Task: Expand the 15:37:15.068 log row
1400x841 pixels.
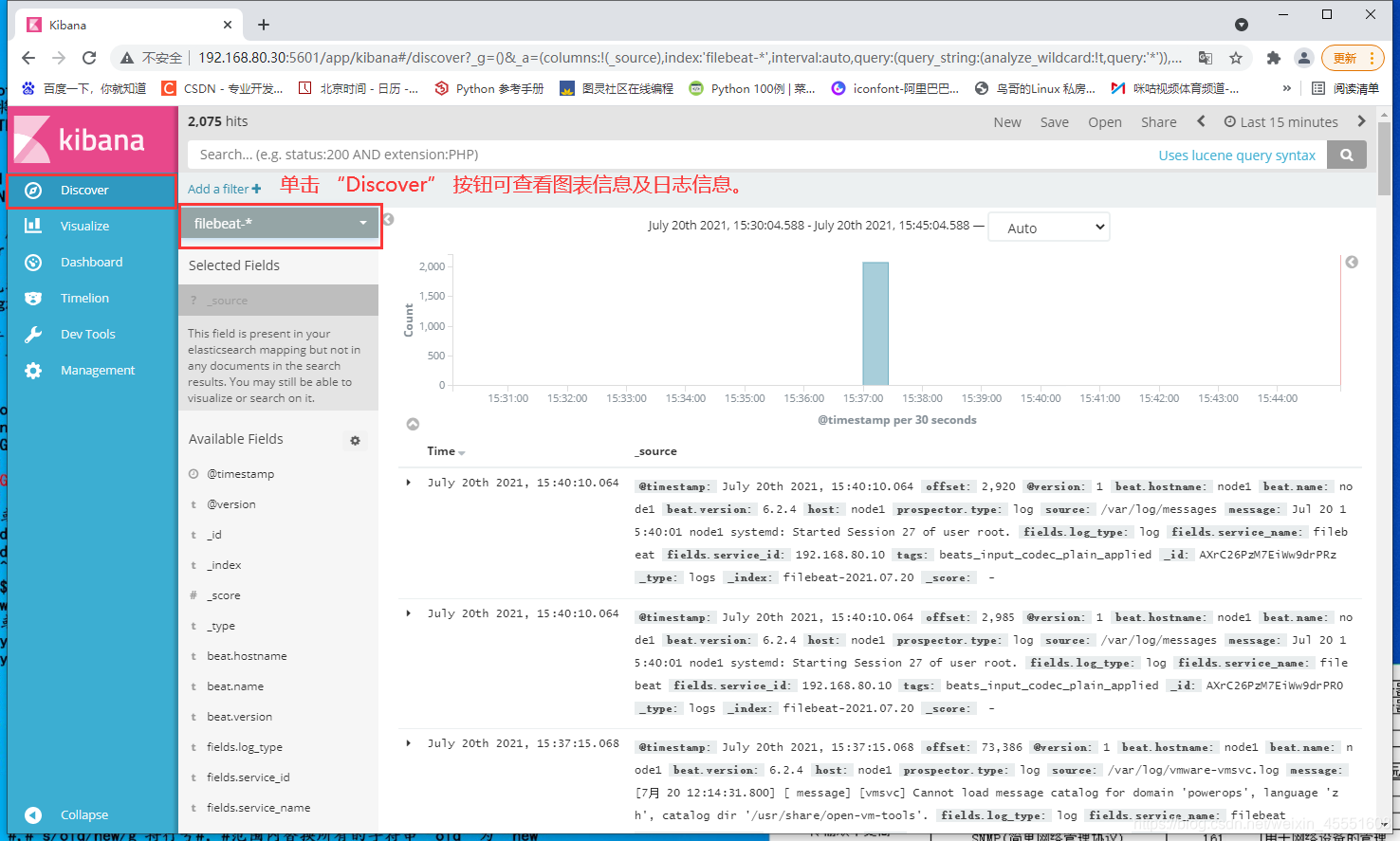Action: coord(409,743)
